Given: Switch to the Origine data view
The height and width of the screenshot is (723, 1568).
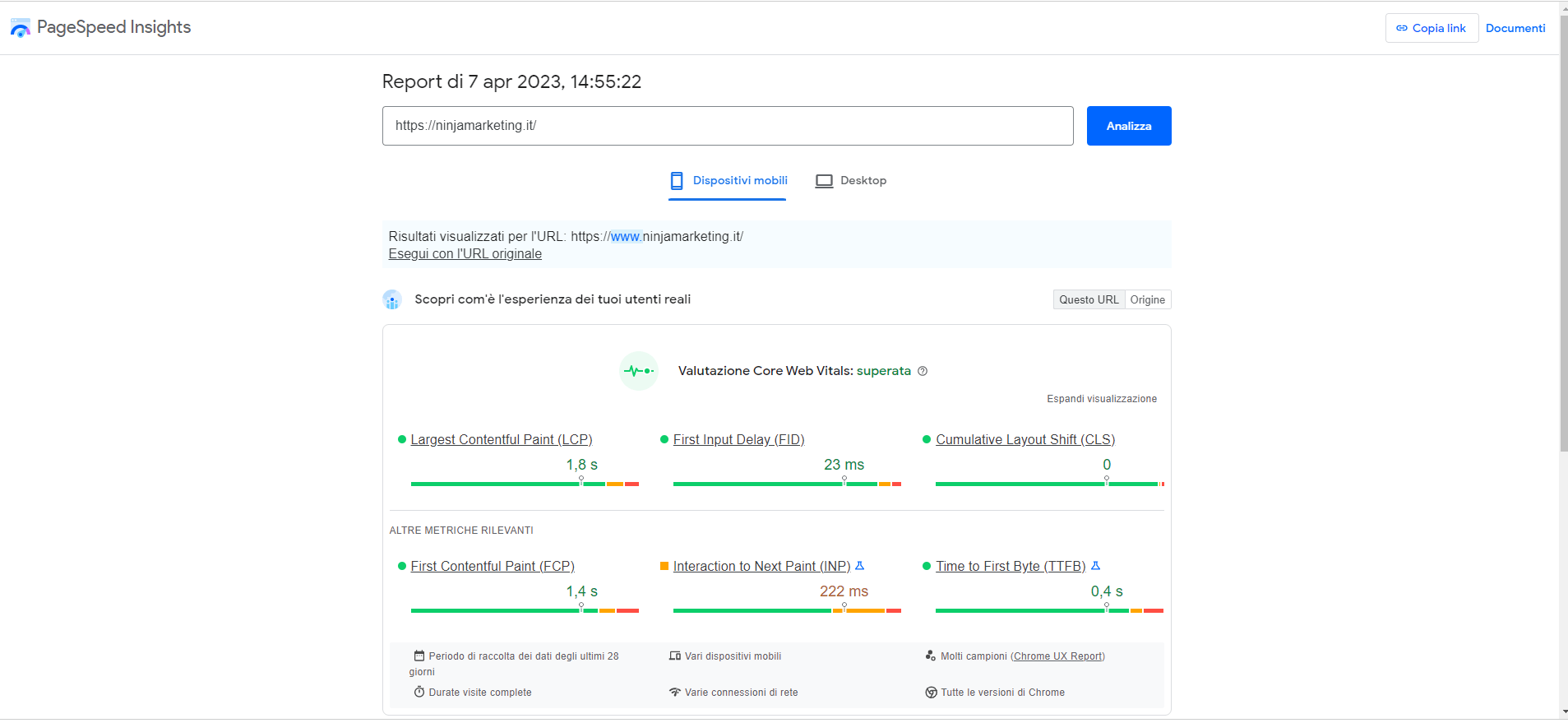Looking at the screenshot, I should 1147,300.
